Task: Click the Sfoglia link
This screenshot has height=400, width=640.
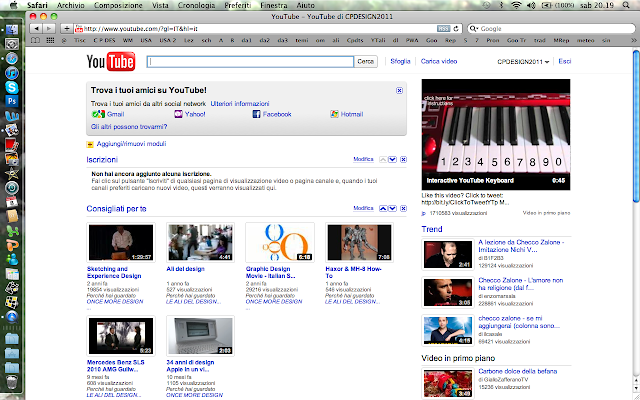Action: (x=400, y=61)
